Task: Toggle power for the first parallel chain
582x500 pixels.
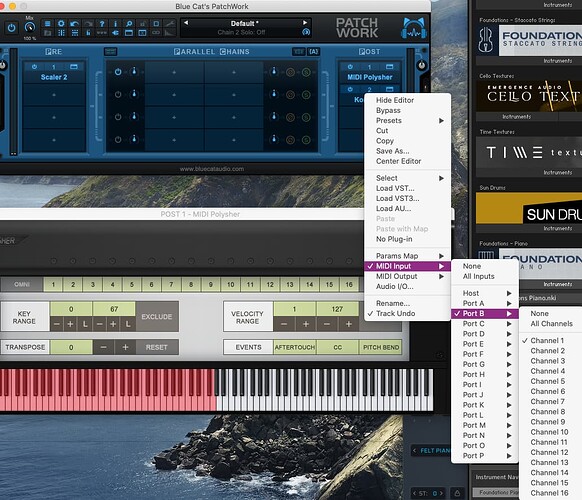Action: (x=118, y=72)
